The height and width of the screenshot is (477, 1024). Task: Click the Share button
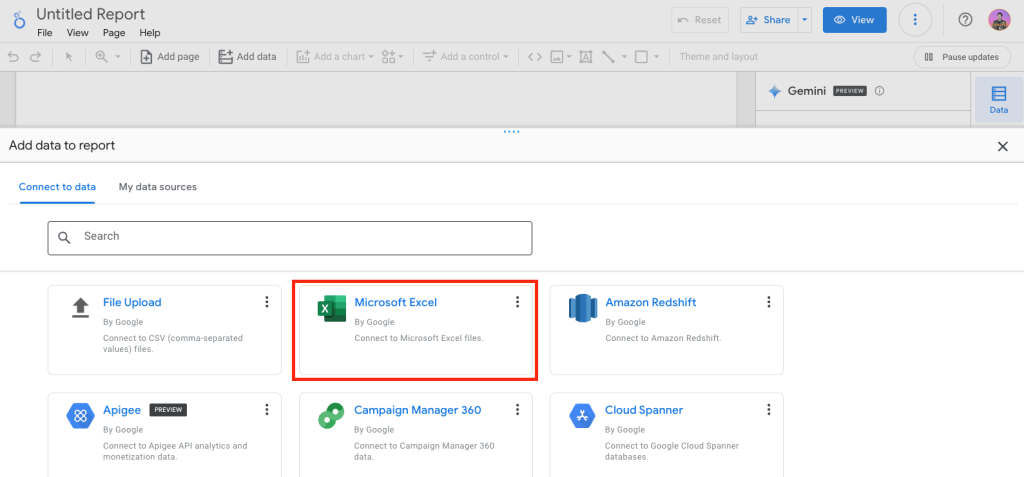click(769, 20)
